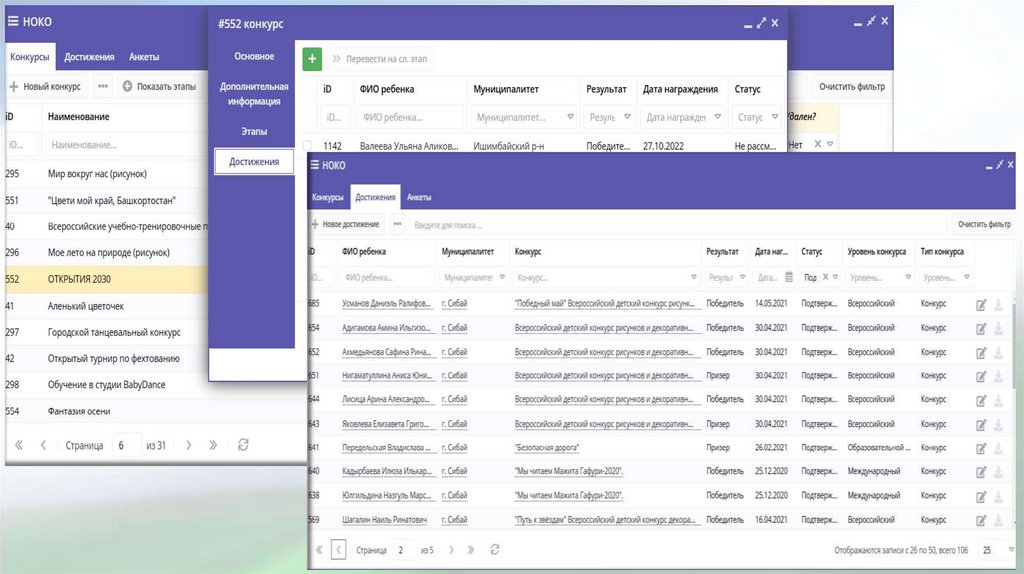Screen dimensions: 1024x574
Task: Open calendar picker in Дата filter
Action: (789, 277)
